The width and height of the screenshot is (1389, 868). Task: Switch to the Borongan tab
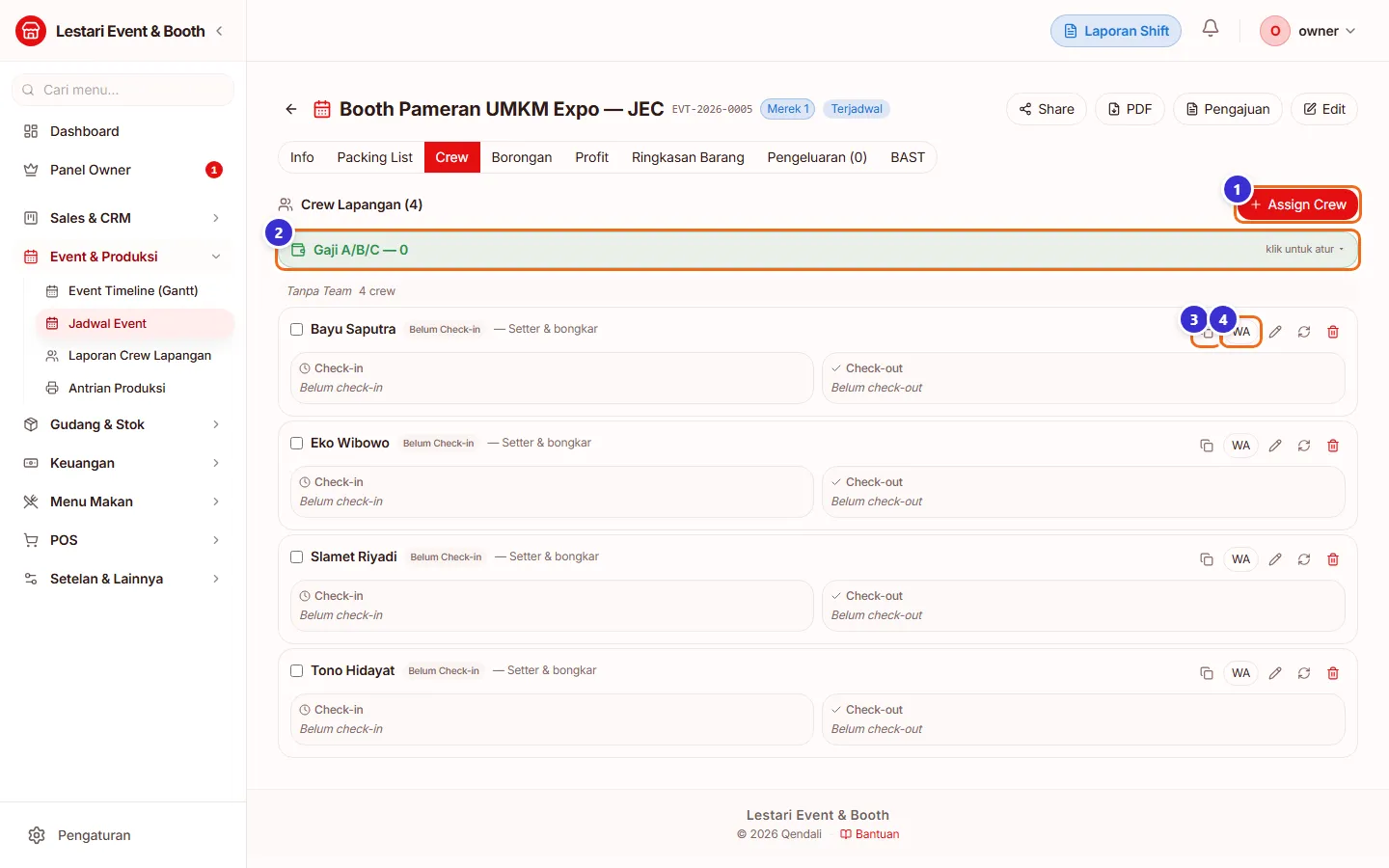(522, 157)
